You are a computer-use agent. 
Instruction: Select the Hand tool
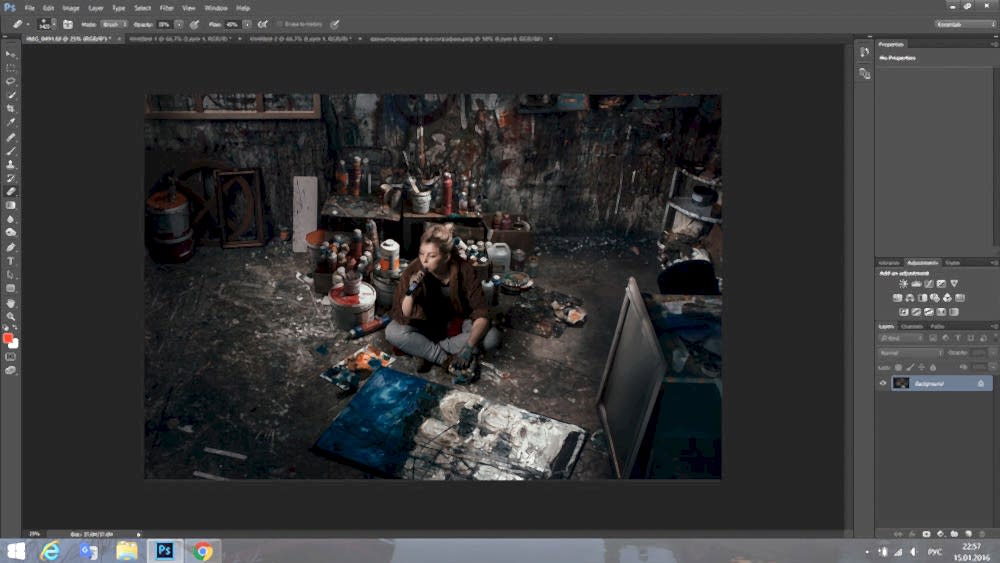11,302
